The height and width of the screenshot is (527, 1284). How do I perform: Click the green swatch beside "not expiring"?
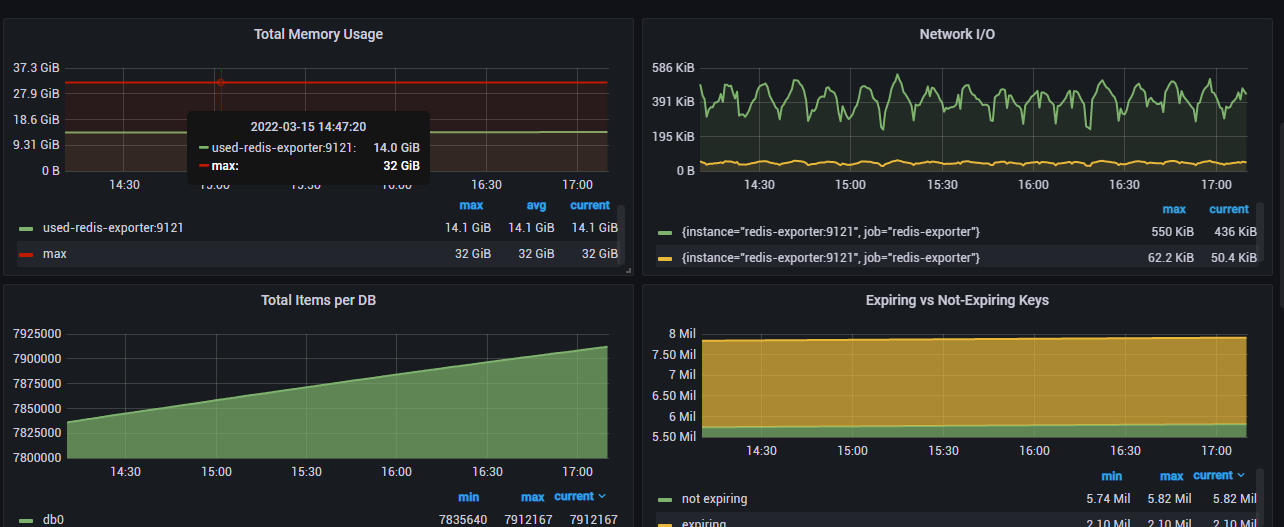pyautogui.click(x=665, y=500)
